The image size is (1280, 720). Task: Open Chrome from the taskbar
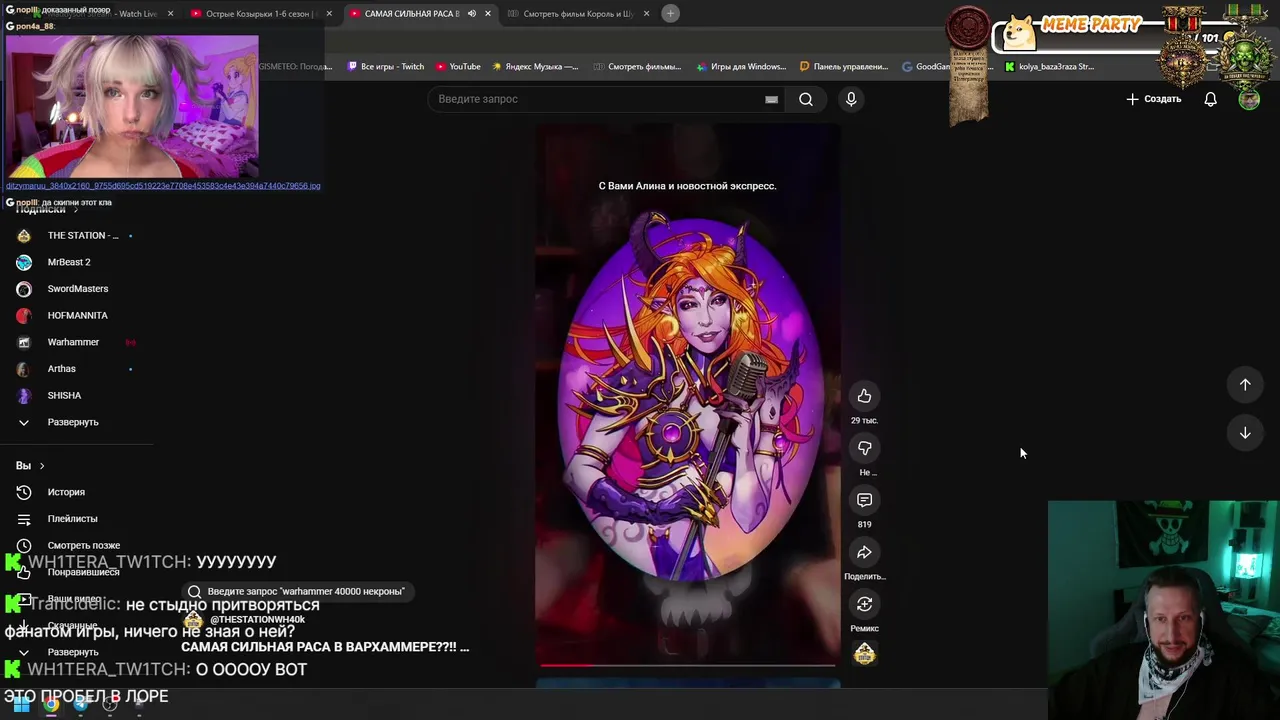pyautogui.click(x=51, y=706)
